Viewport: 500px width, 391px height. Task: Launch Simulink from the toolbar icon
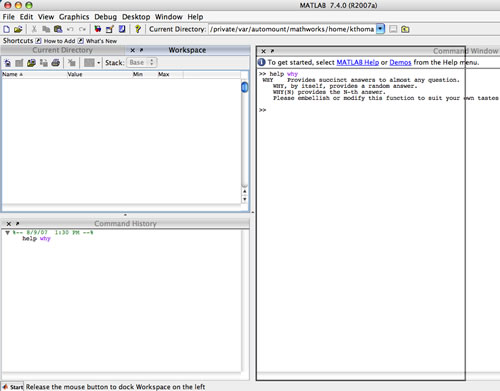pyautogui.click(x=98, y=29)
